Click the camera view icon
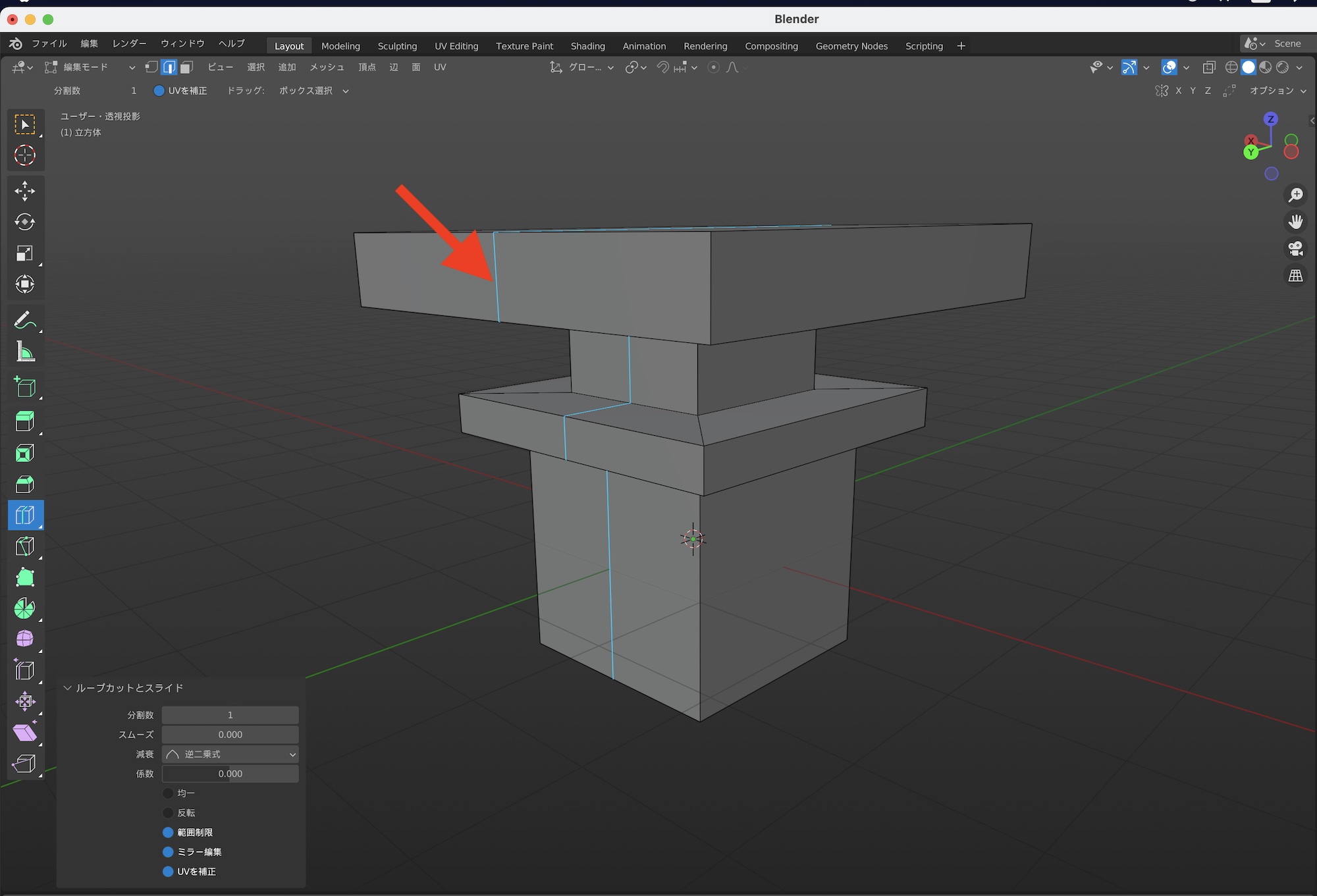Viewport: 1317px width, 896px height. tap(1295, 248)
